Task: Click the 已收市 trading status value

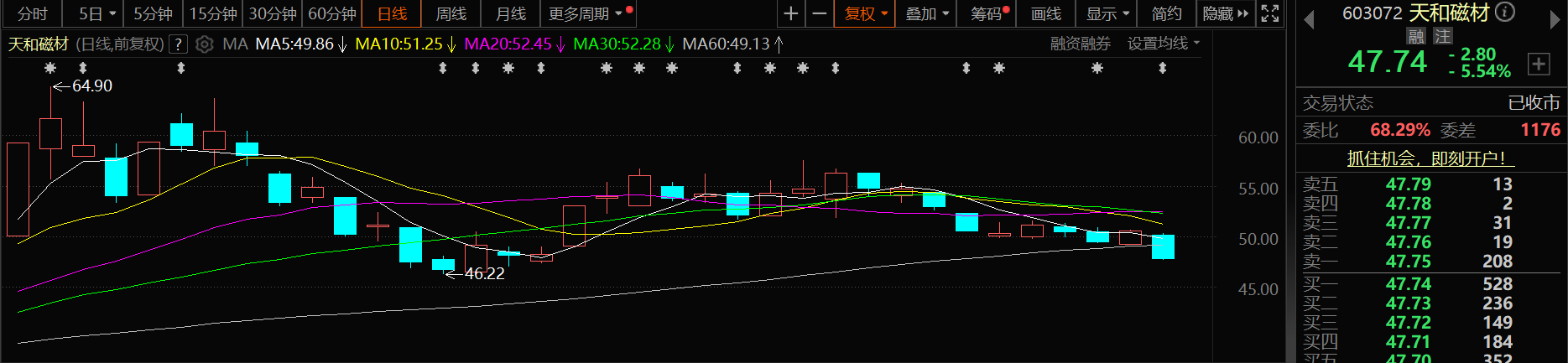Action: tap(1534, 103)
